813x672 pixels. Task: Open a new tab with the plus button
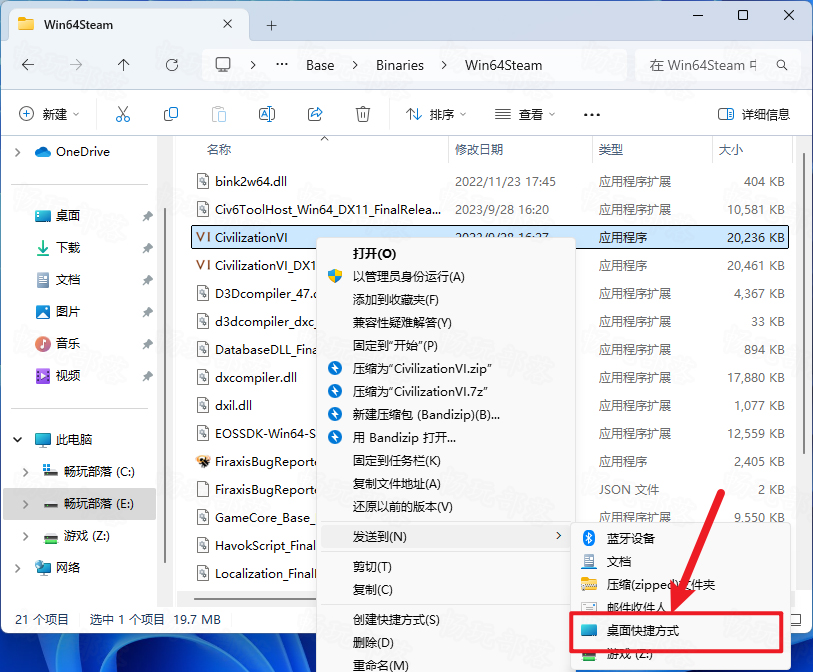272,25
